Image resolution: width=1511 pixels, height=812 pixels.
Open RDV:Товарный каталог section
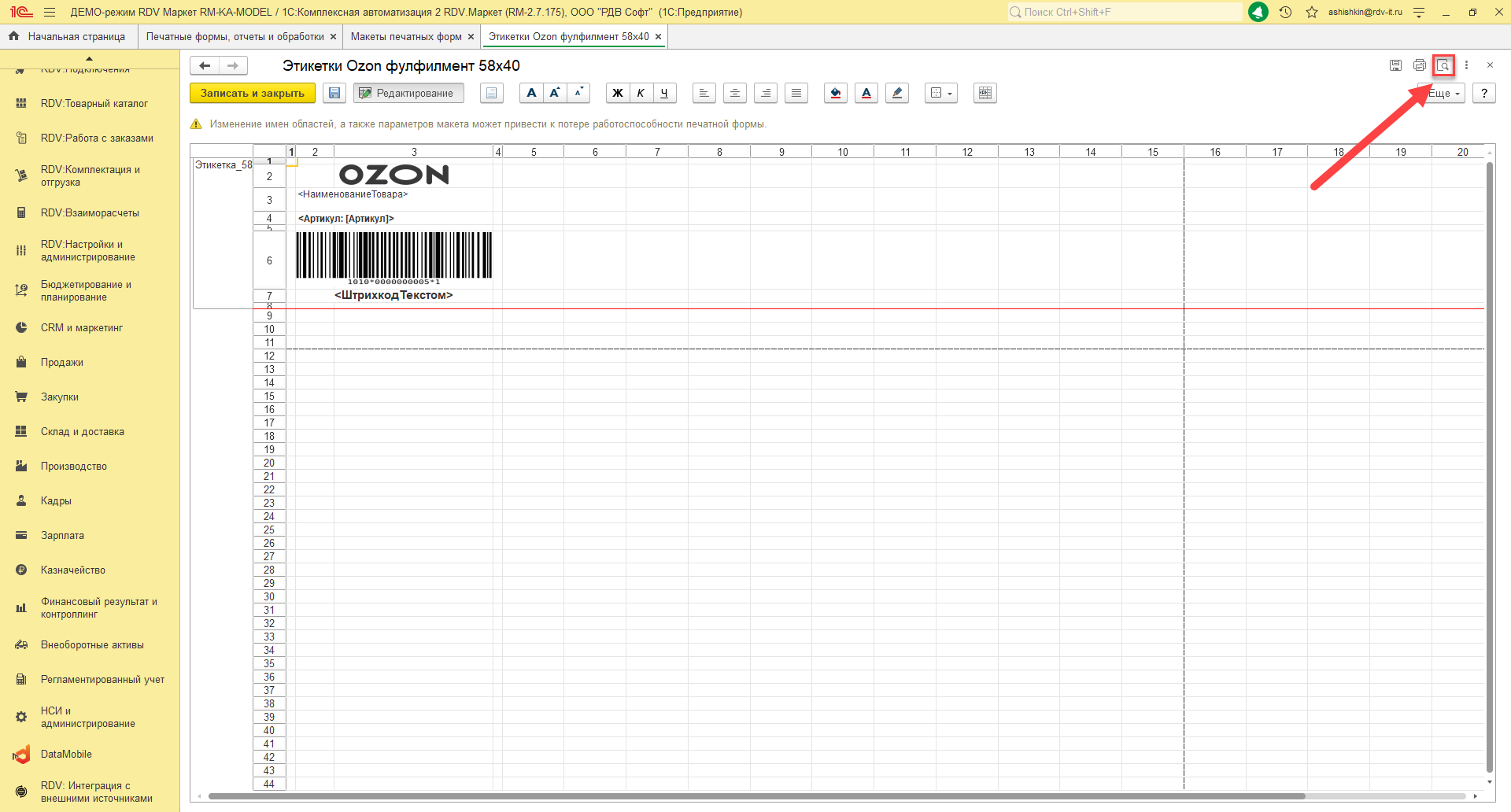[90, 103]
